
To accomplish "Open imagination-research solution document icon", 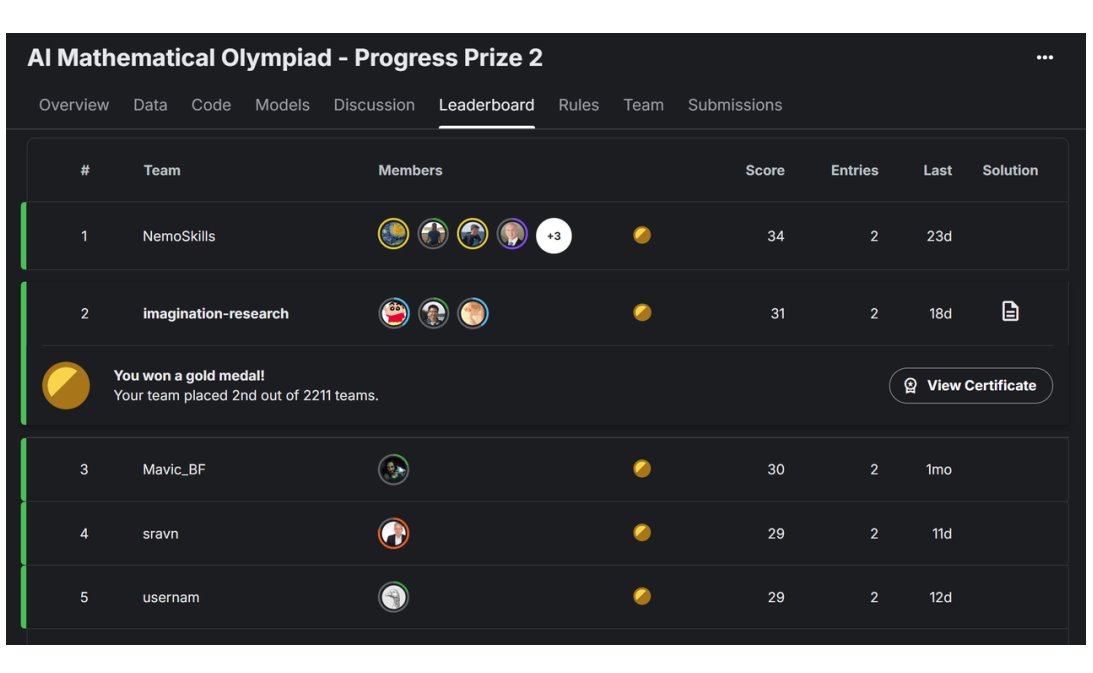I will (1010, 311).
